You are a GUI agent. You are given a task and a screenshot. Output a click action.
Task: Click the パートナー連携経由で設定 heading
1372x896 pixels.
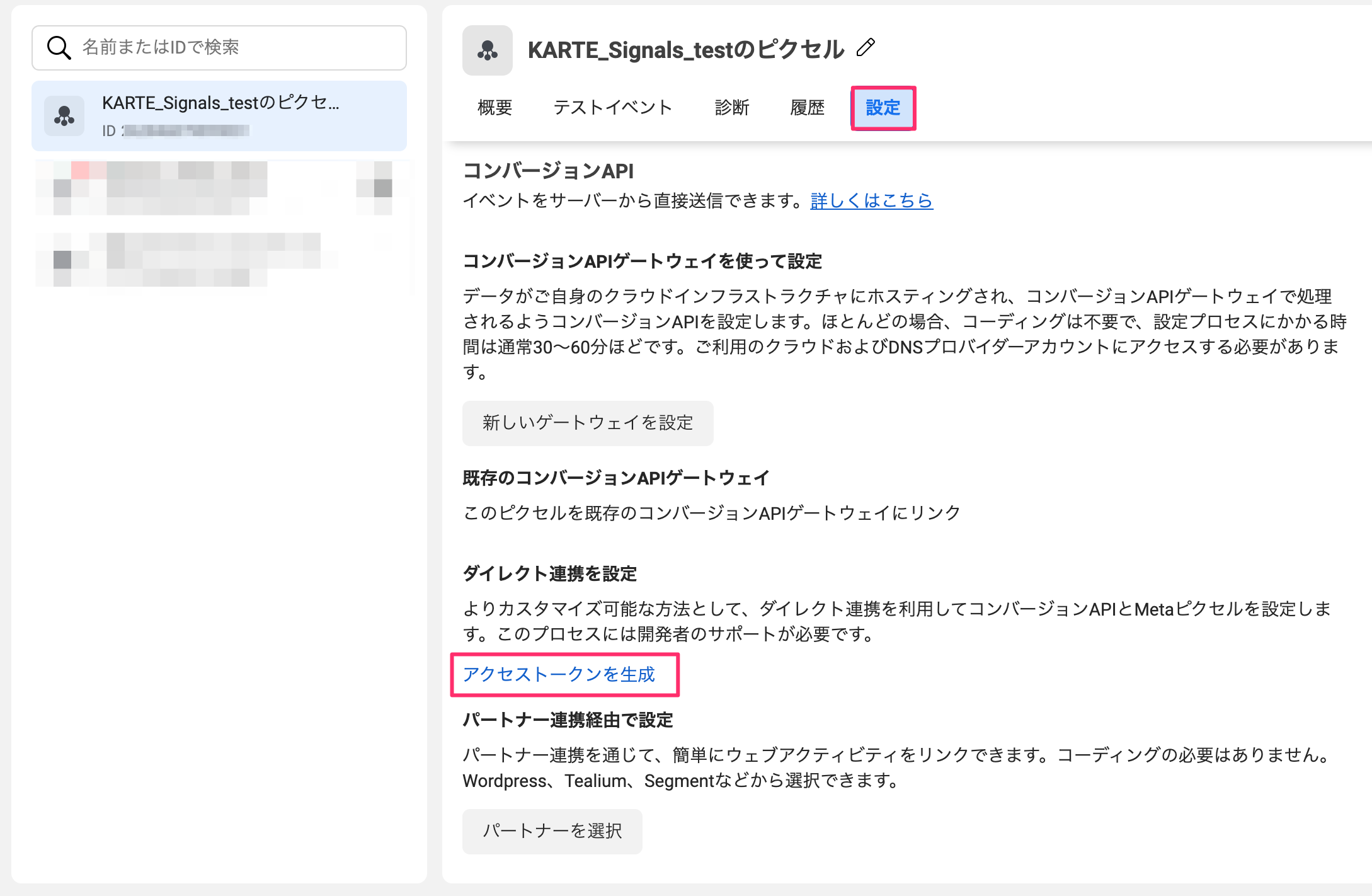pyautogui.click(x=568, y=720)
